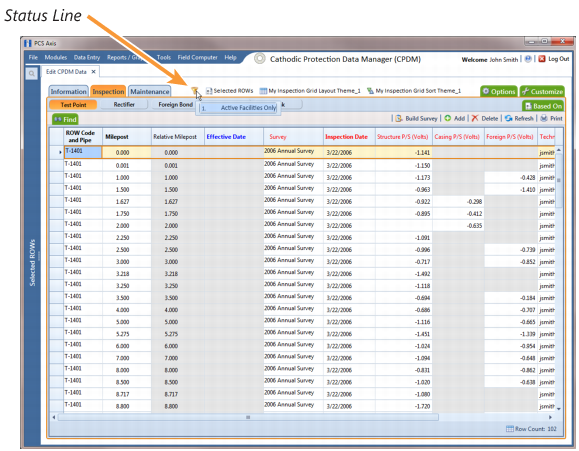Open the My Inspection Grid Sort Theme_1 icon
Image resolution: width=579 pixels, height=451 pixels.
[x=370, y=91]
